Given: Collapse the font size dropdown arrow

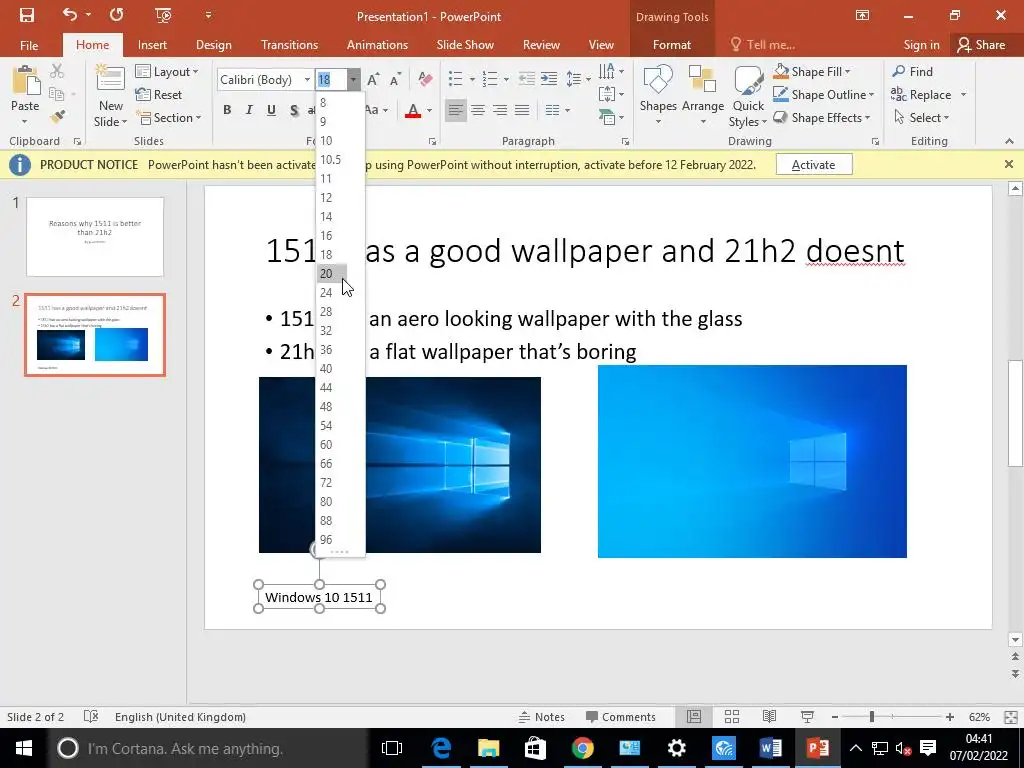Looking at the screenshot, I should point(353,80).
